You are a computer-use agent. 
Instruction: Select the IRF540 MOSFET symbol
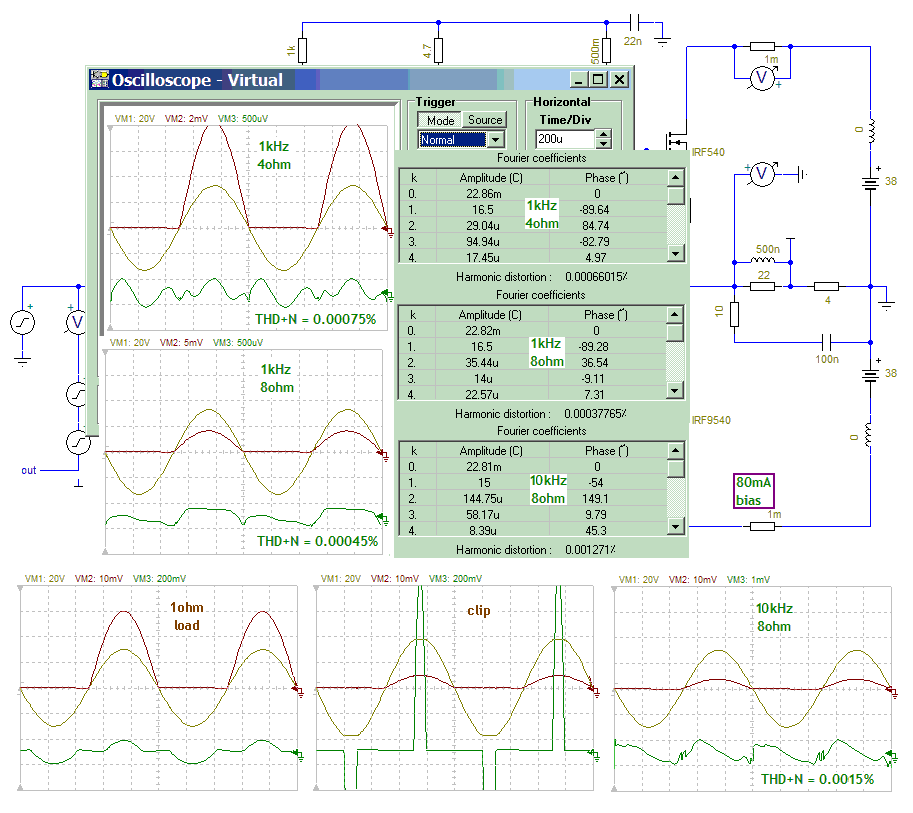coord(677,140)
